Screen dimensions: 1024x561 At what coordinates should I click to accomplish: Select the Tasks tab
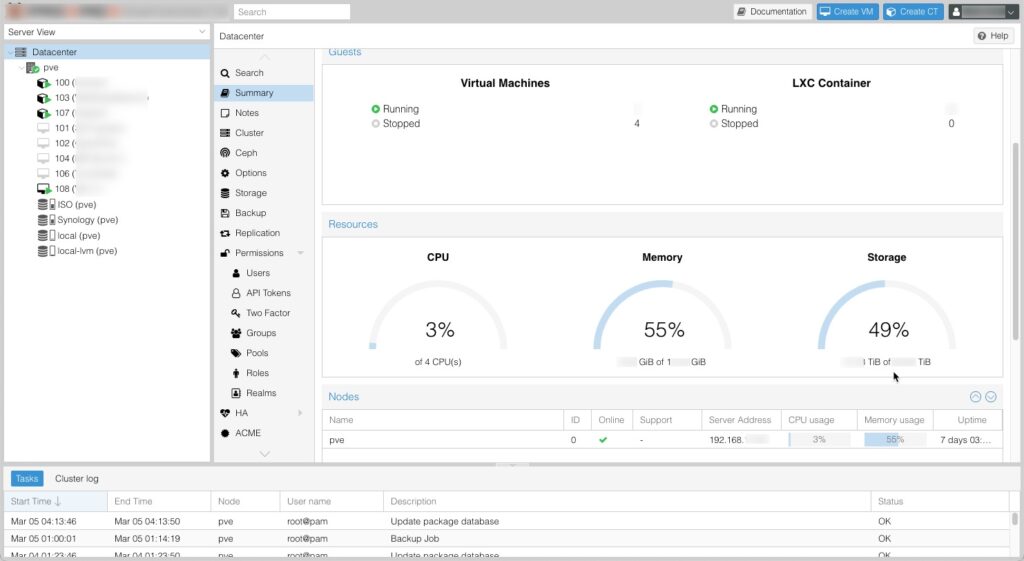coord(27,479)
